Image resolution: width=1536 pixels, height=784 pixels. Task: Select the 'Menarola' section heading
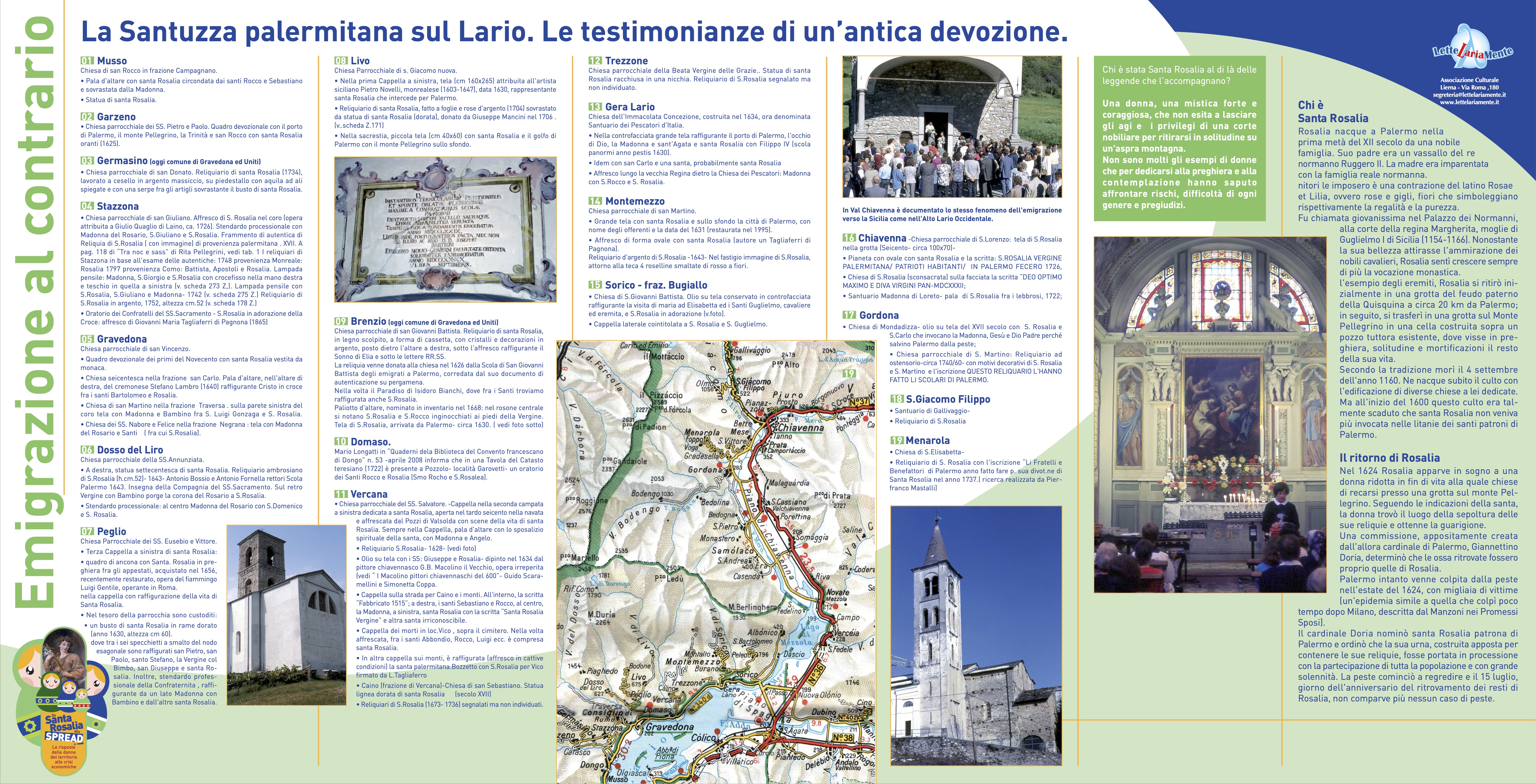(928, 441)
